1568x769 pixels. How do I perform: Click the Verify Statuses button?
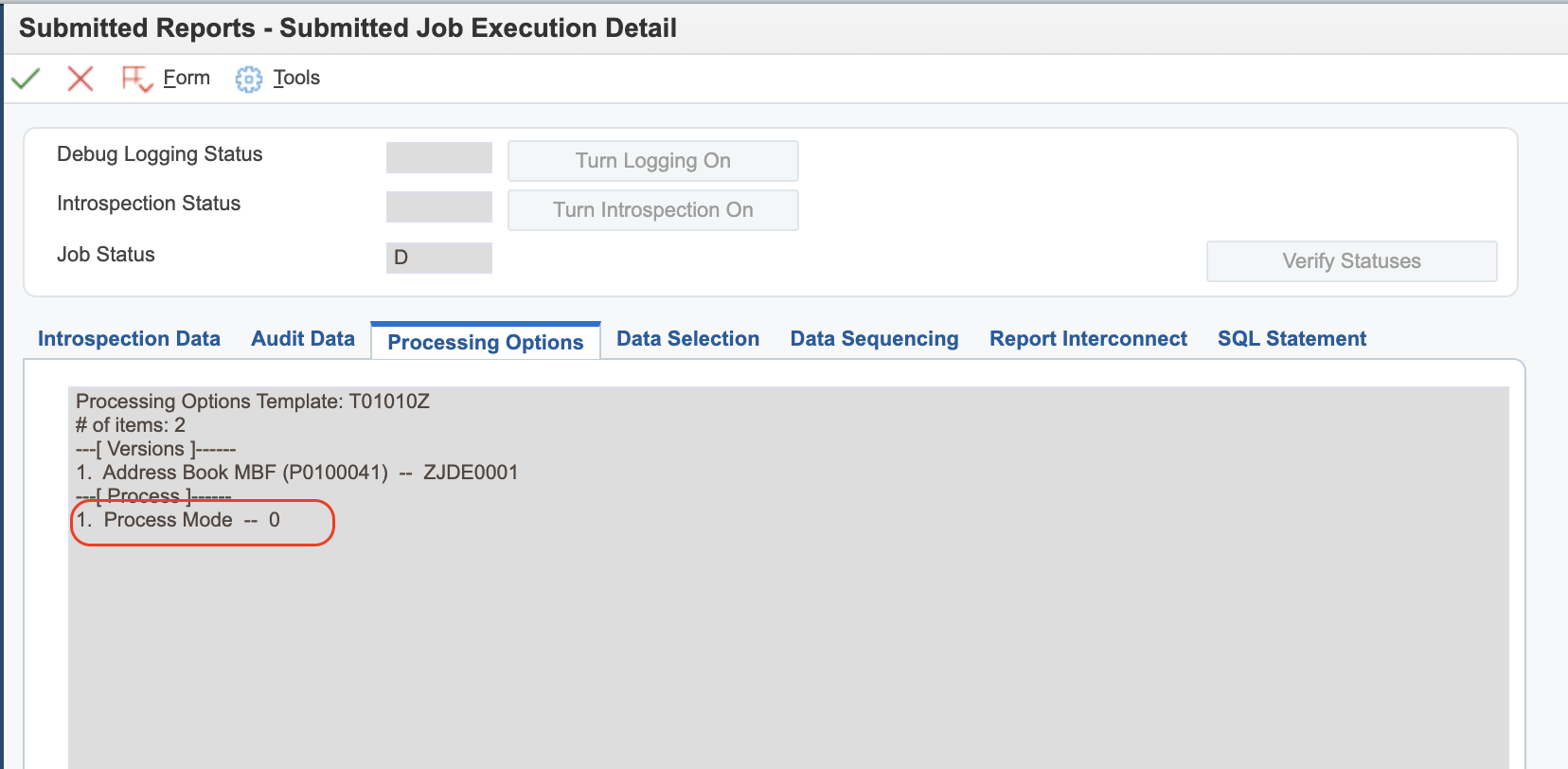coord(1351,261)
